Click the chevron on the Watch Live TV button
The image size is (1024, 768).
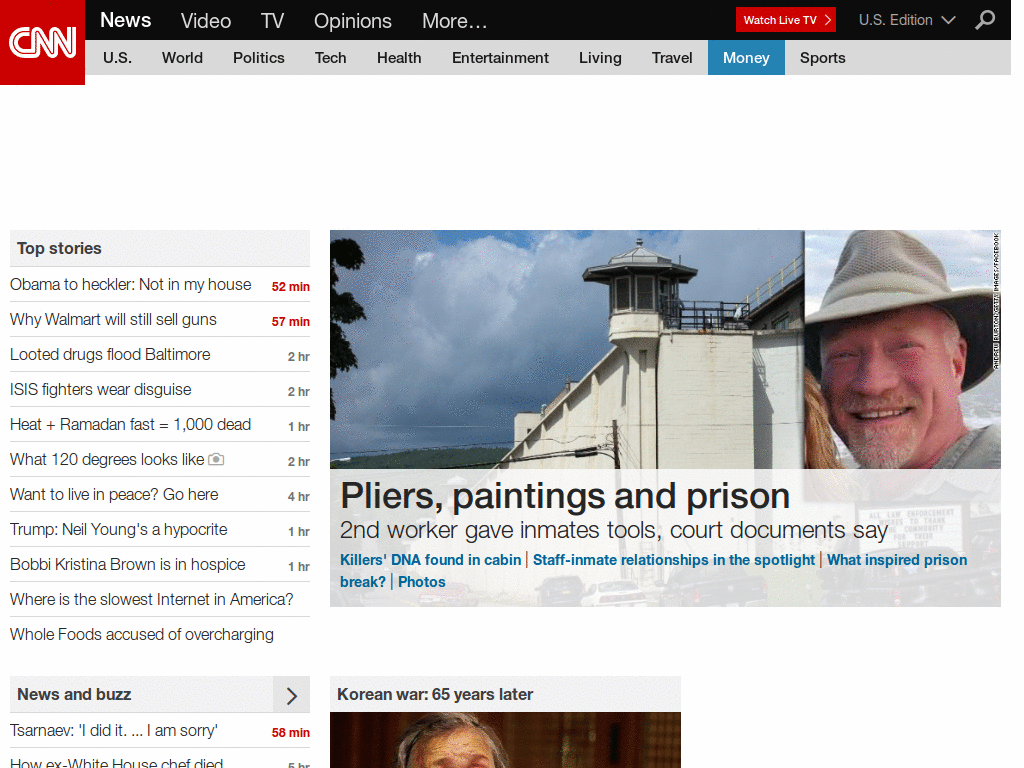click(826, 19)
